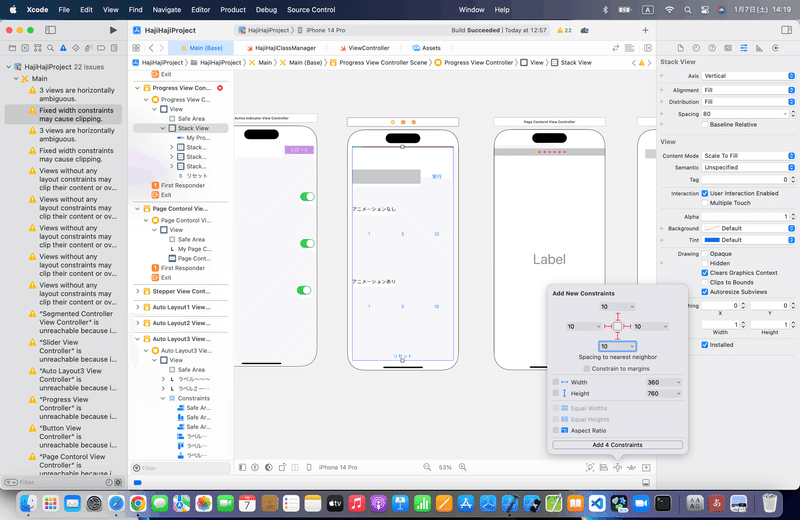Image resolution: width=800 pixels, height=520 pixels.
Task: Toggle the Opaque drawing checkbox
Action: 705,254
